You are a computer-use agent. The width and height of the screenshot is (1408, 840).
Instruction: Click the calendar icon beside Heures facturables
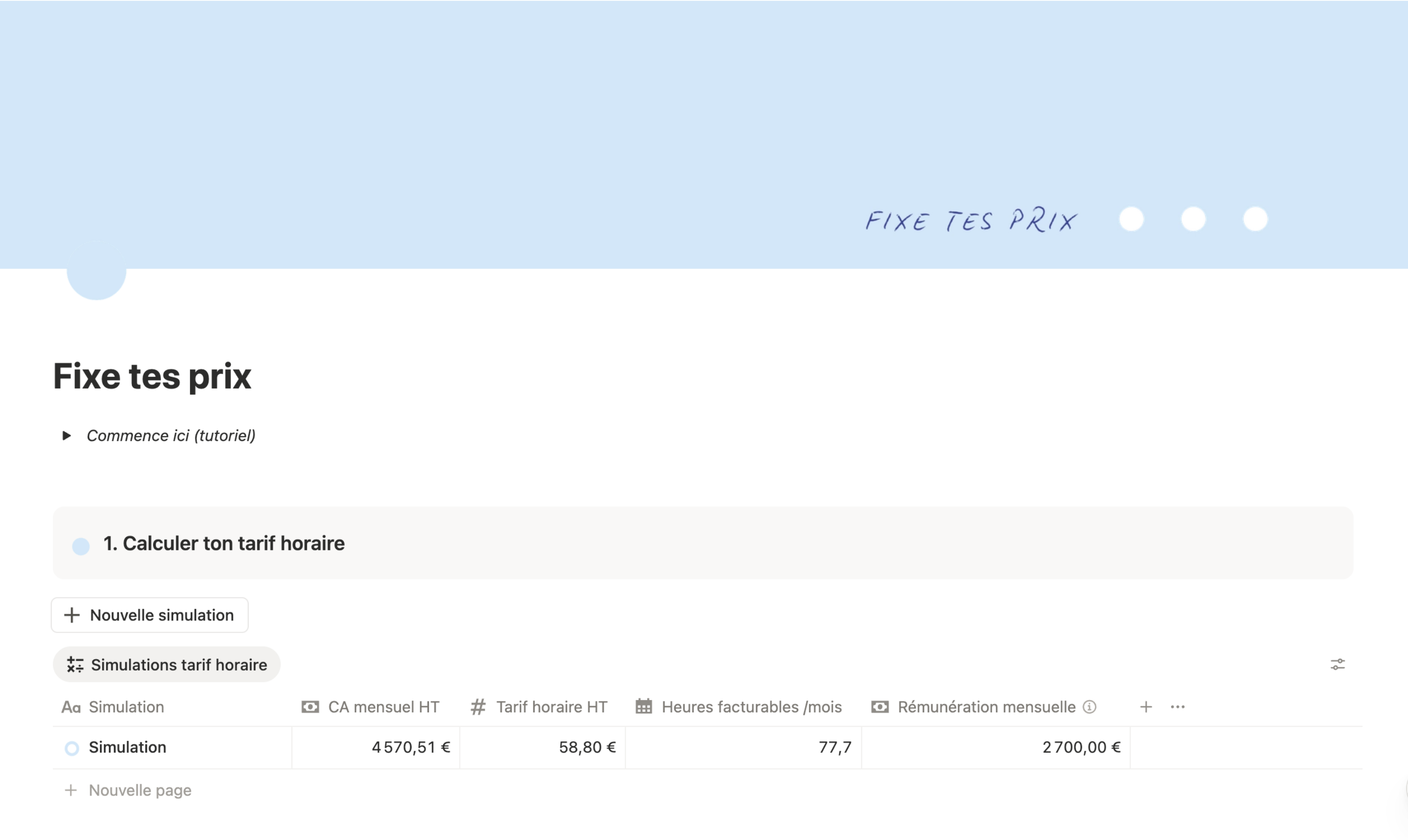644,706
